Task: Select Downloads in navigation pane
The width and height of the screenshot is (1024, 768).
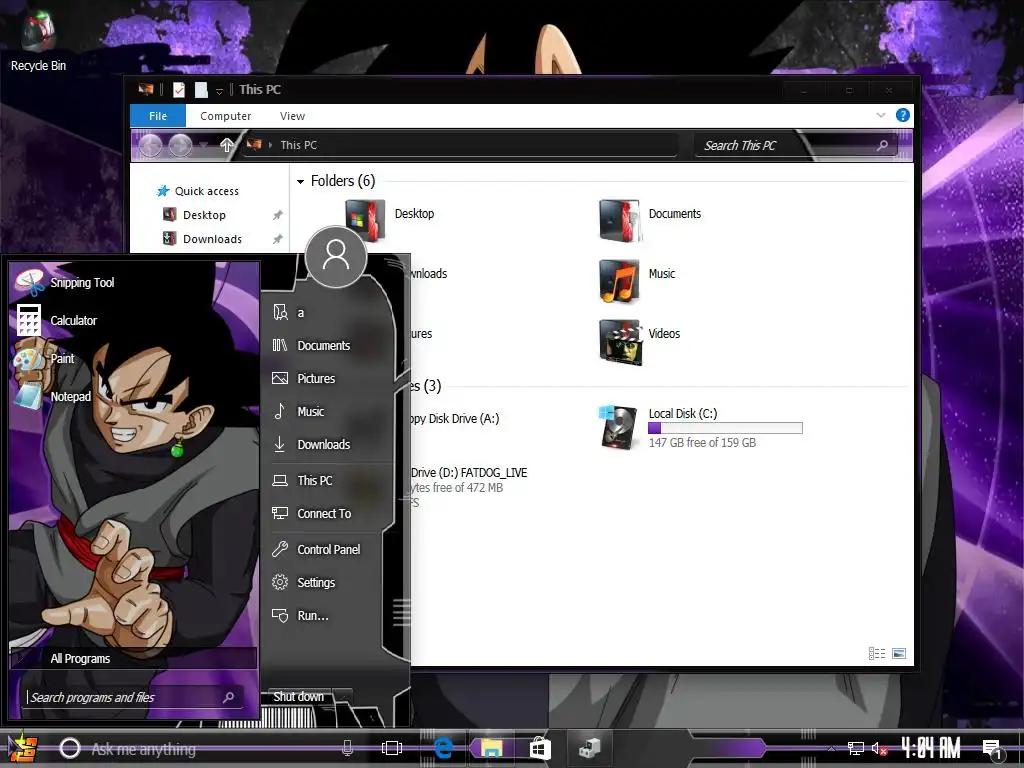Action: 202,239
